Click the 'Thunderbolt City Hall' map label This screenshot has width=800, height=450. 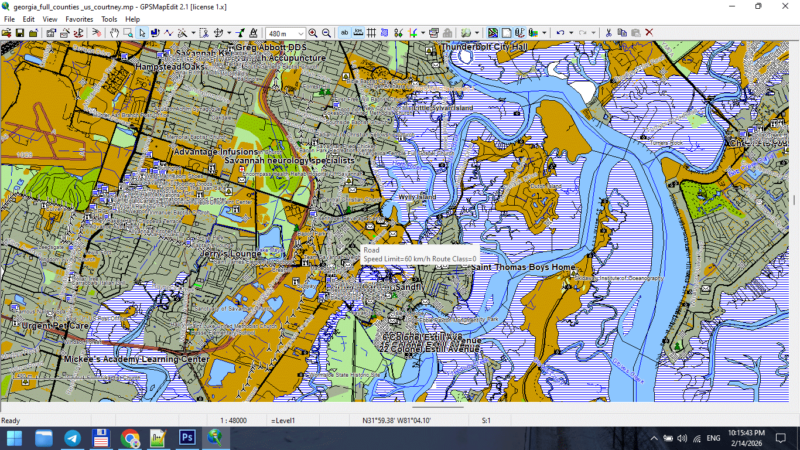coord(484,46)
